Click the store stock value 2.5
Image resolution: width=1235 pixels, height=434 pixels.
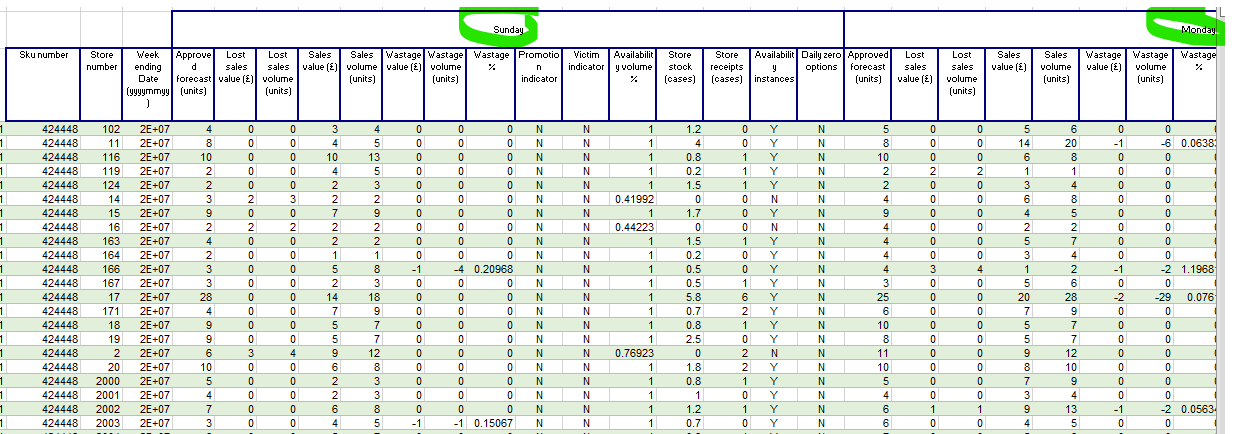(x=680, y=339)
